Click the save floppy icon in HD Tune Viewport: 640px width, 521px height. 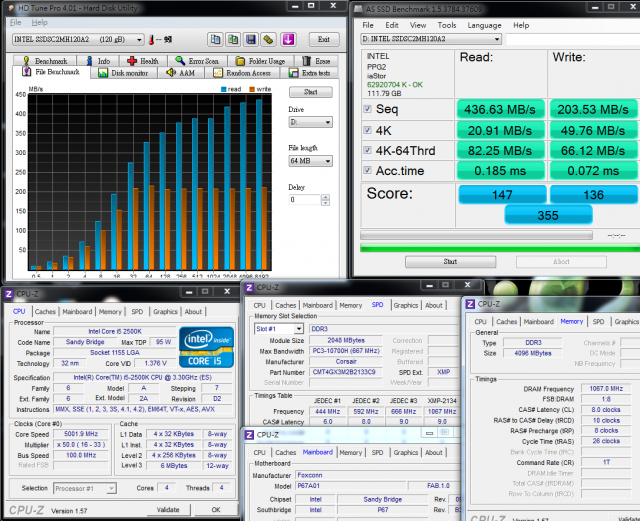(x=251, y=40)
